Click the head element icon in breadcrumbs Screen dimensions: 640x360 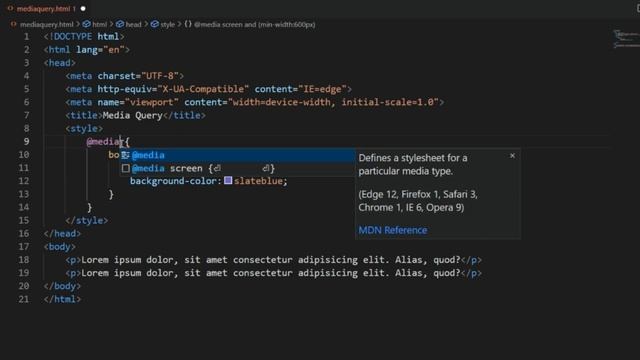(x=120, y=24)
